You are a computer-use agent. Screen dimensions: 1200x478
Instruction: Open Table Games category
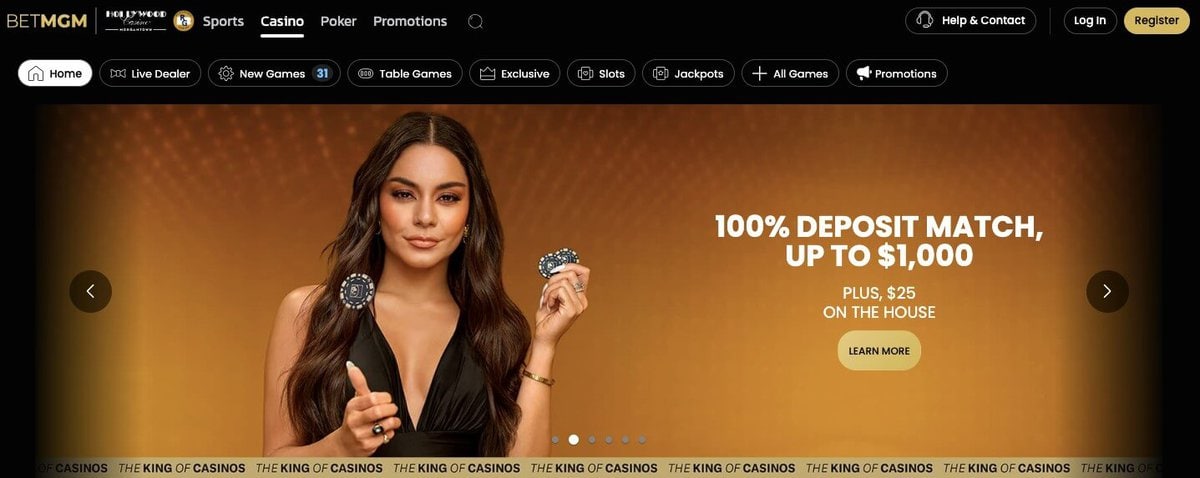click(406, 73)
